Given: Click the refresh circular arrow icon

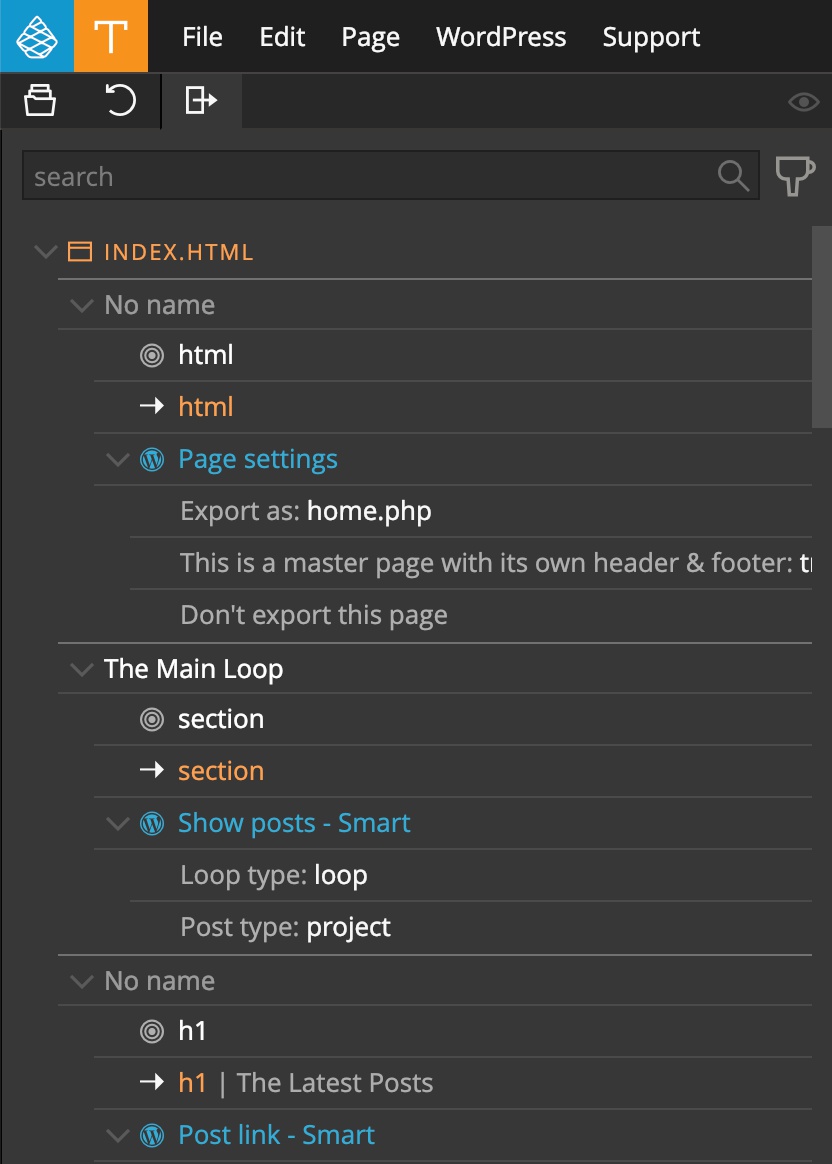Looking at the screenshot, I should 120,100.
